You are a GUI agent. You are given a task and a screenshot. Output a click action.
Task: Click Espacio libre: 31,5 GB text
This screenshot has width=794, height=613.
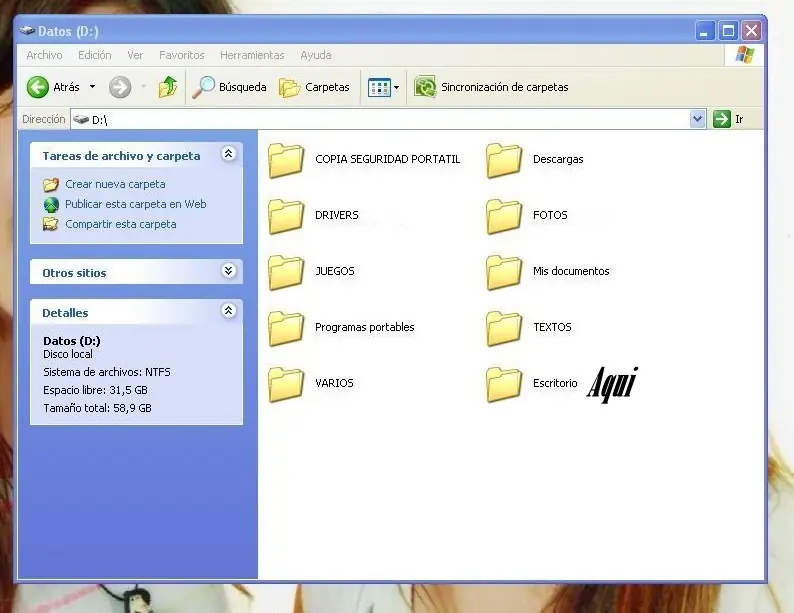point(95,390)
